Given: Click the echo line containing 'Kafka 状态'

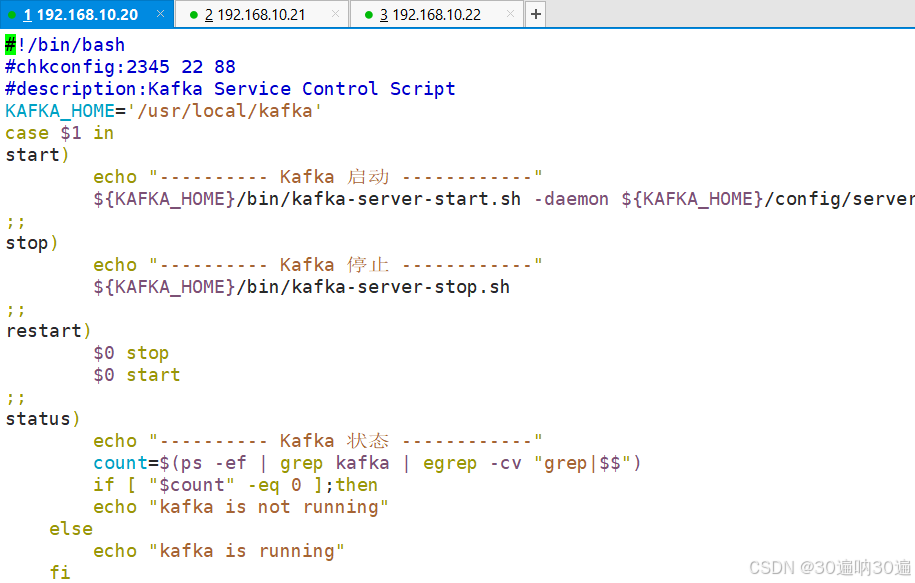Looking at the screenshot, I should click(318, 441).
